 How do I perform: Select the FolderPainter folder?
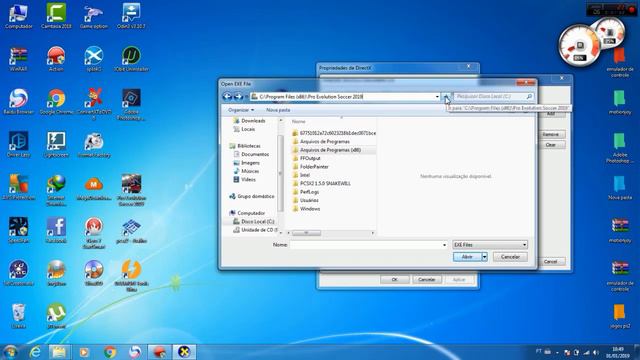[310, 167]
